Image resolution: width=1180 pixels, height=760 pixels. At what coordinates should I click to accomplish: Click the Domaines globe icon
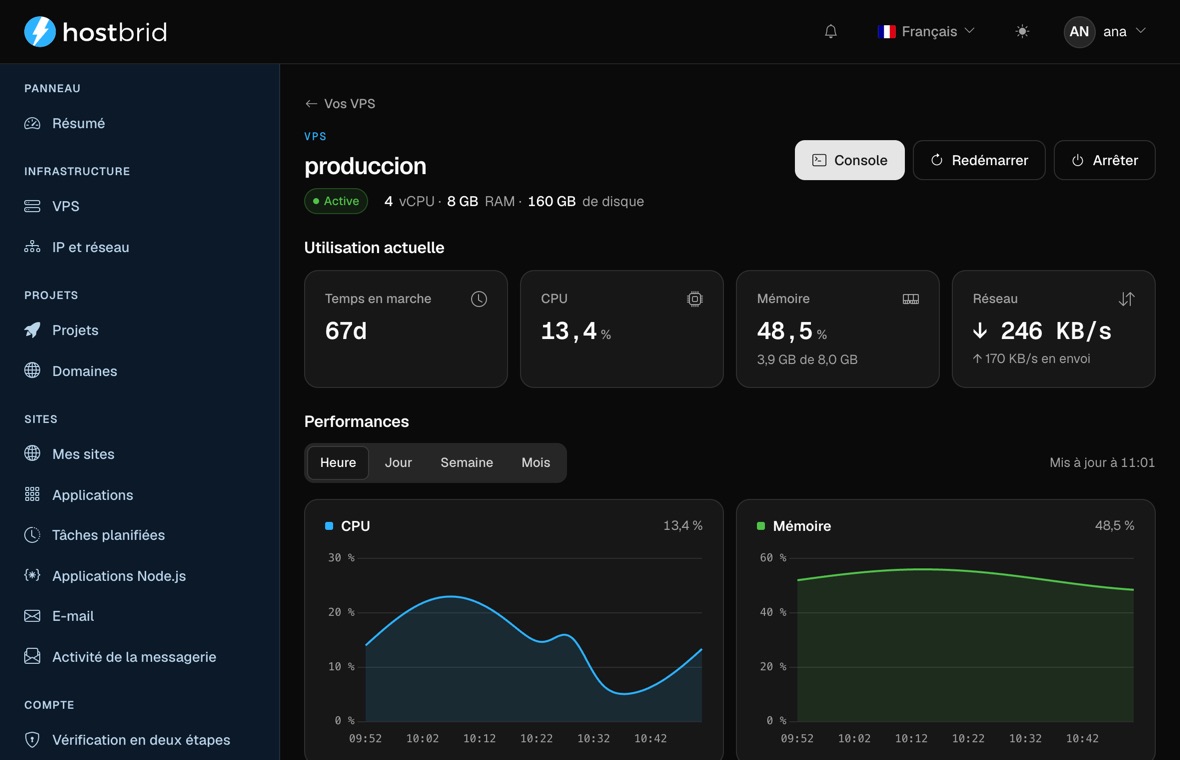[32, 370]
